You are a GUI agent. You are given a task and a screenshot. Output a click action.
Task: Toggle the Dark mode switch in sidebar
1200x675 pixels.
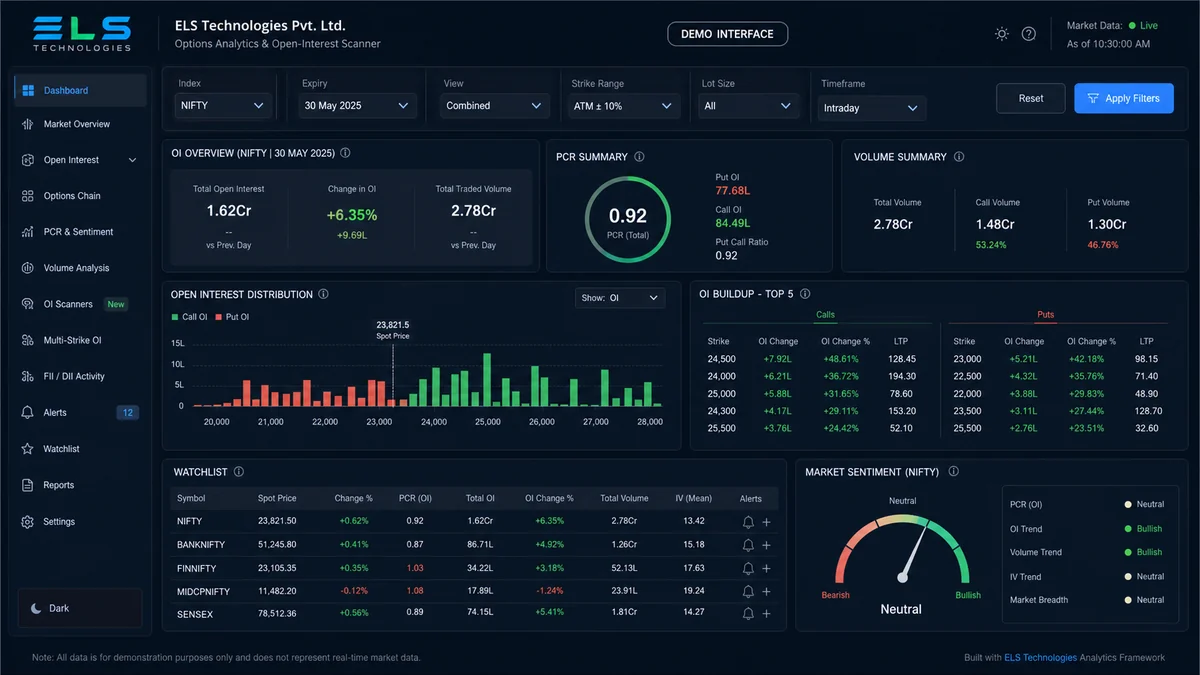82,608
